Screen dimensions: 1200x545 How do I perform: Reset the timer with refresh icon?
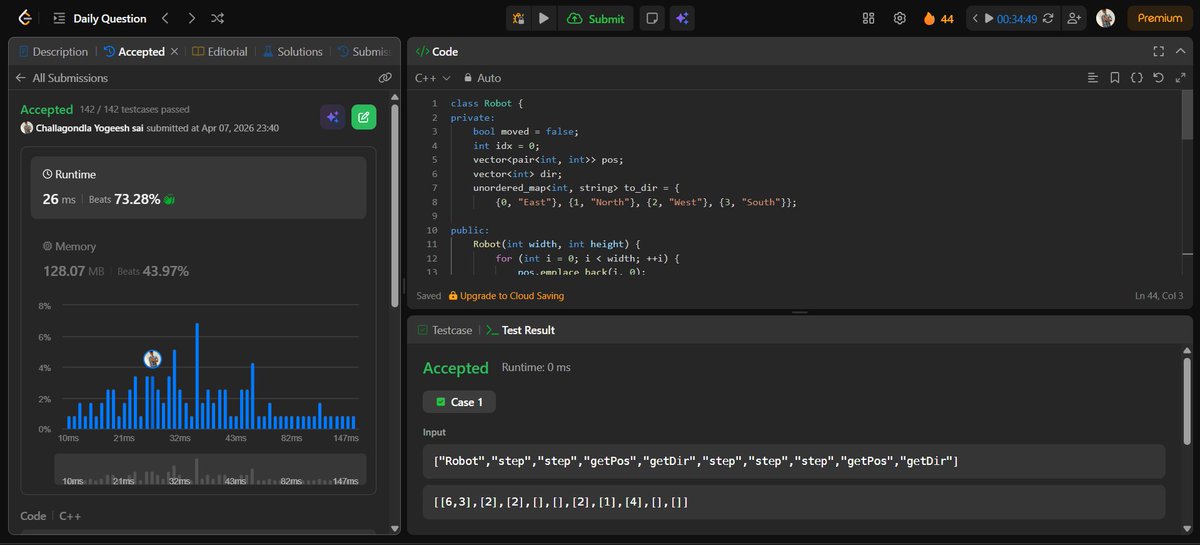click(x=1047, y=18)
